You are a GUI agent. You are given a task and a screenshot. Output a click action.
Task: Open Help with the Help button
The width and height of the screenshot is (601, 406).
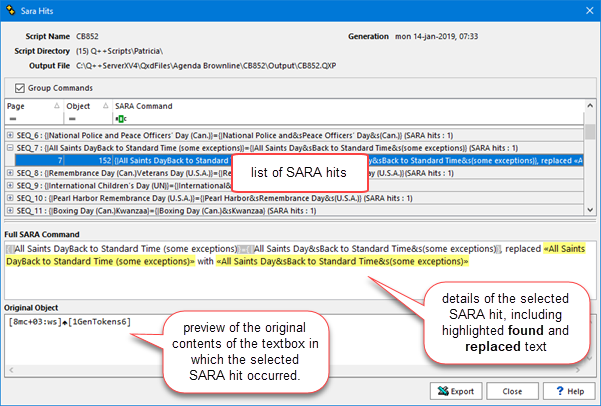coord(569,391)
